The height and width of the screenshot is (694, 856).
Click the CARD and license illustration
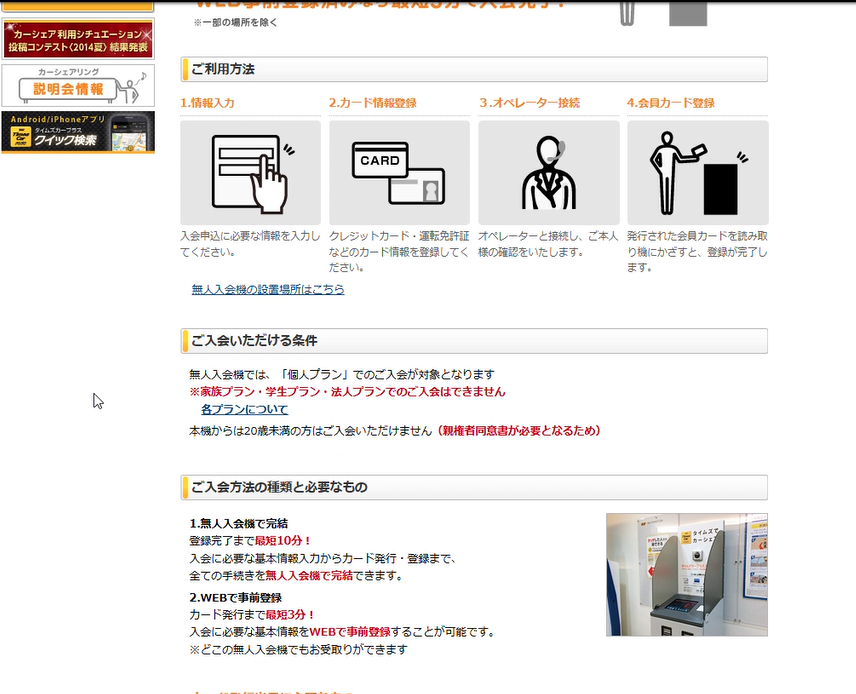(399, 173)
